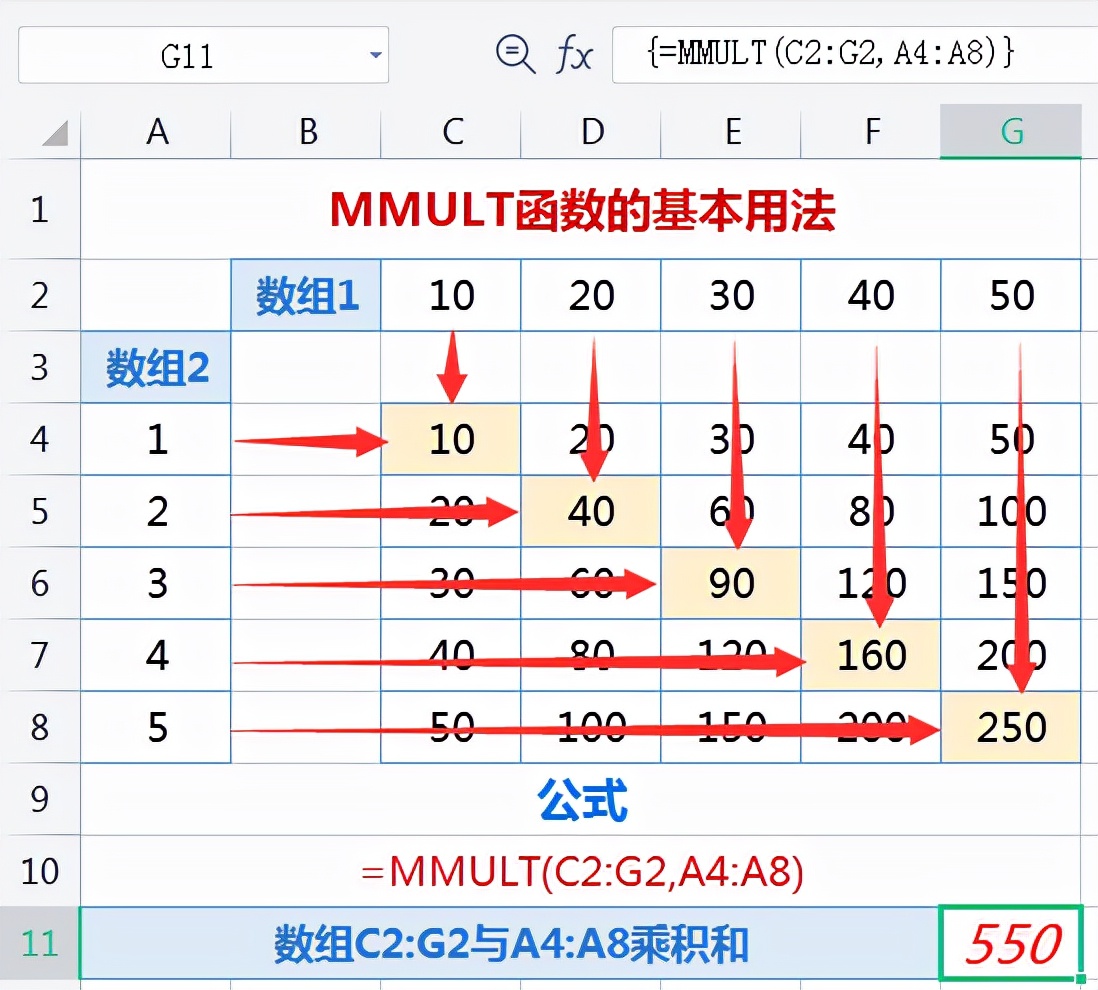Viewport: 1098px width, 990px height.
Task: Click the 公式 heading cell
Action: (581, 800)
